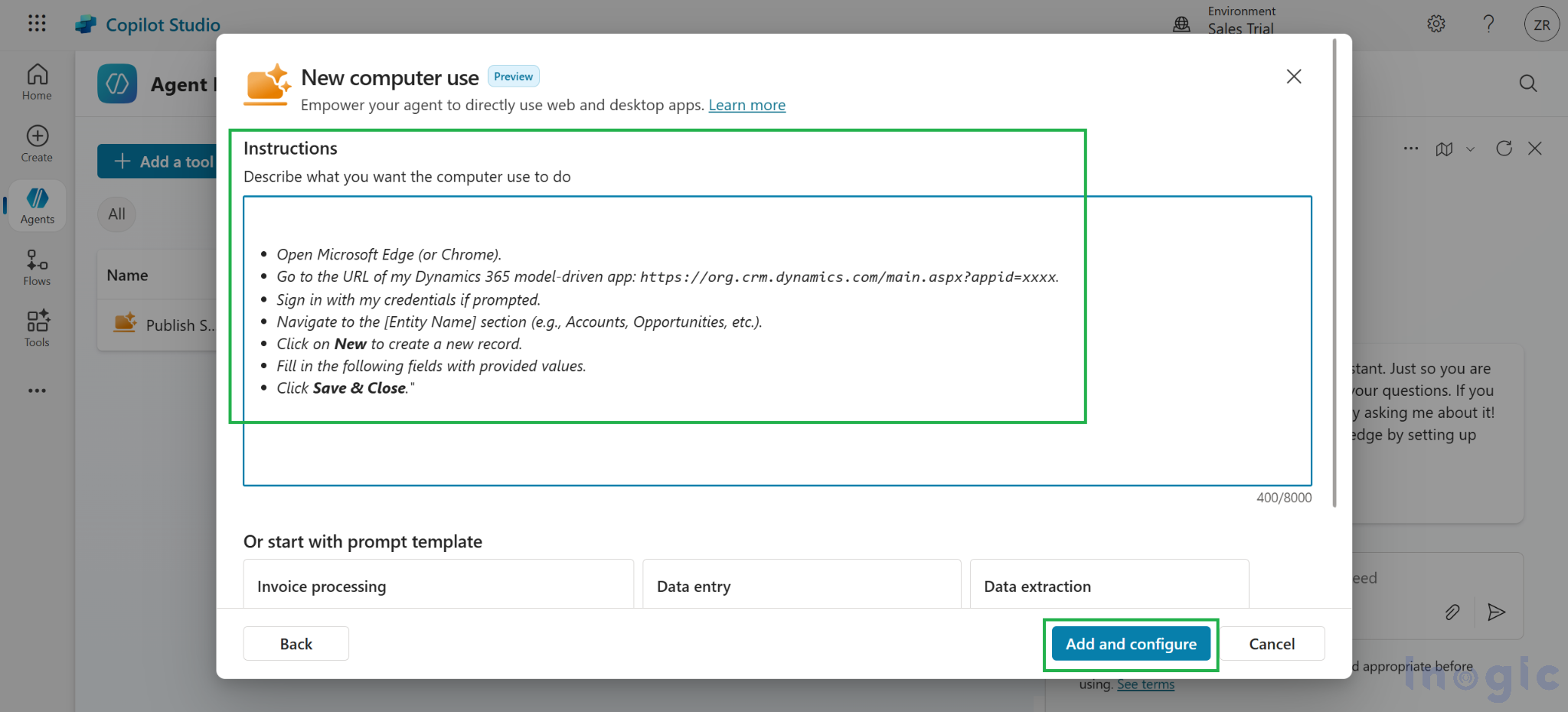
Task: Choose the Invoice processing template
Action: (x=438, y=586)
